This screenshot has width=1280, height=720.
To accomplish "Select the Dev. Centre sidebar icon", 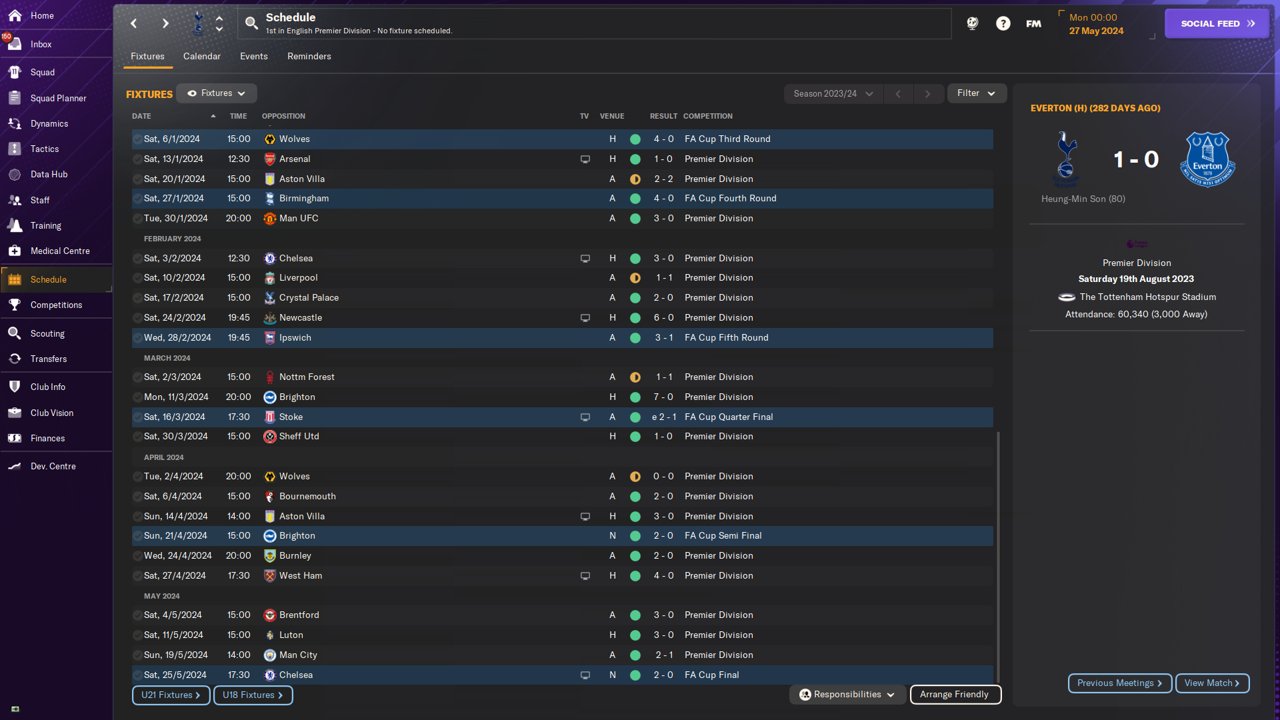I will point(14,466).
